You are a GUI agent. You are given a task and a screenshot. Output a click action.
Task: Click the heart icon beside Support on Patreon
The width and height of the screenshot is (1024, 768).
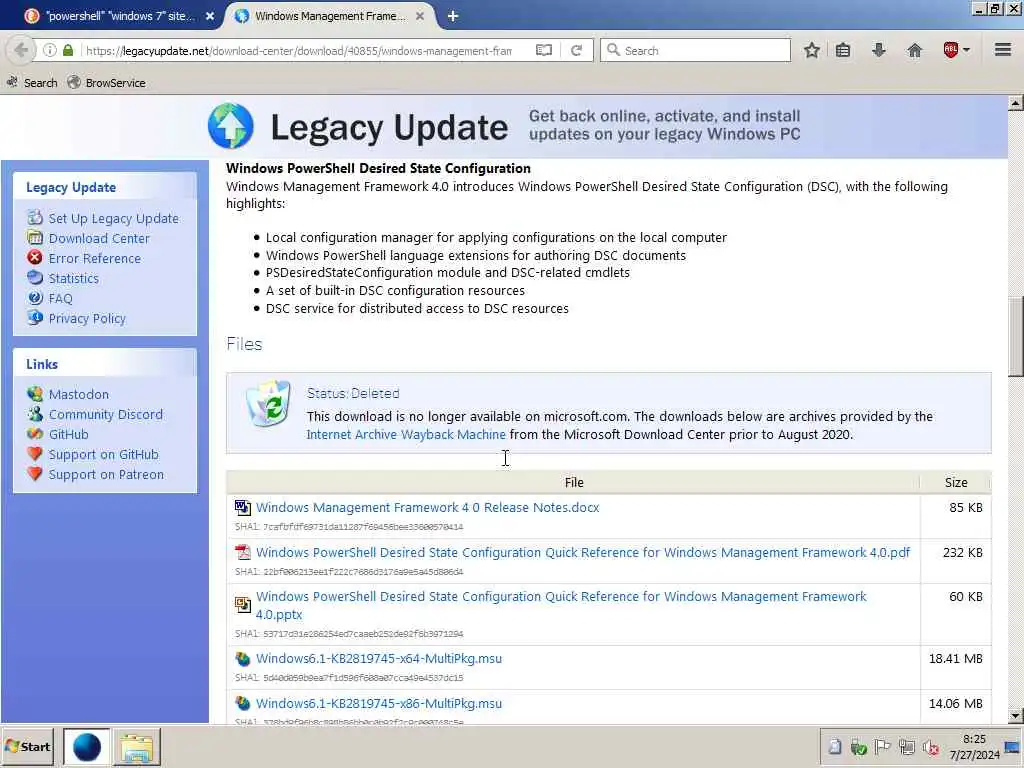[x=35, y=474]
